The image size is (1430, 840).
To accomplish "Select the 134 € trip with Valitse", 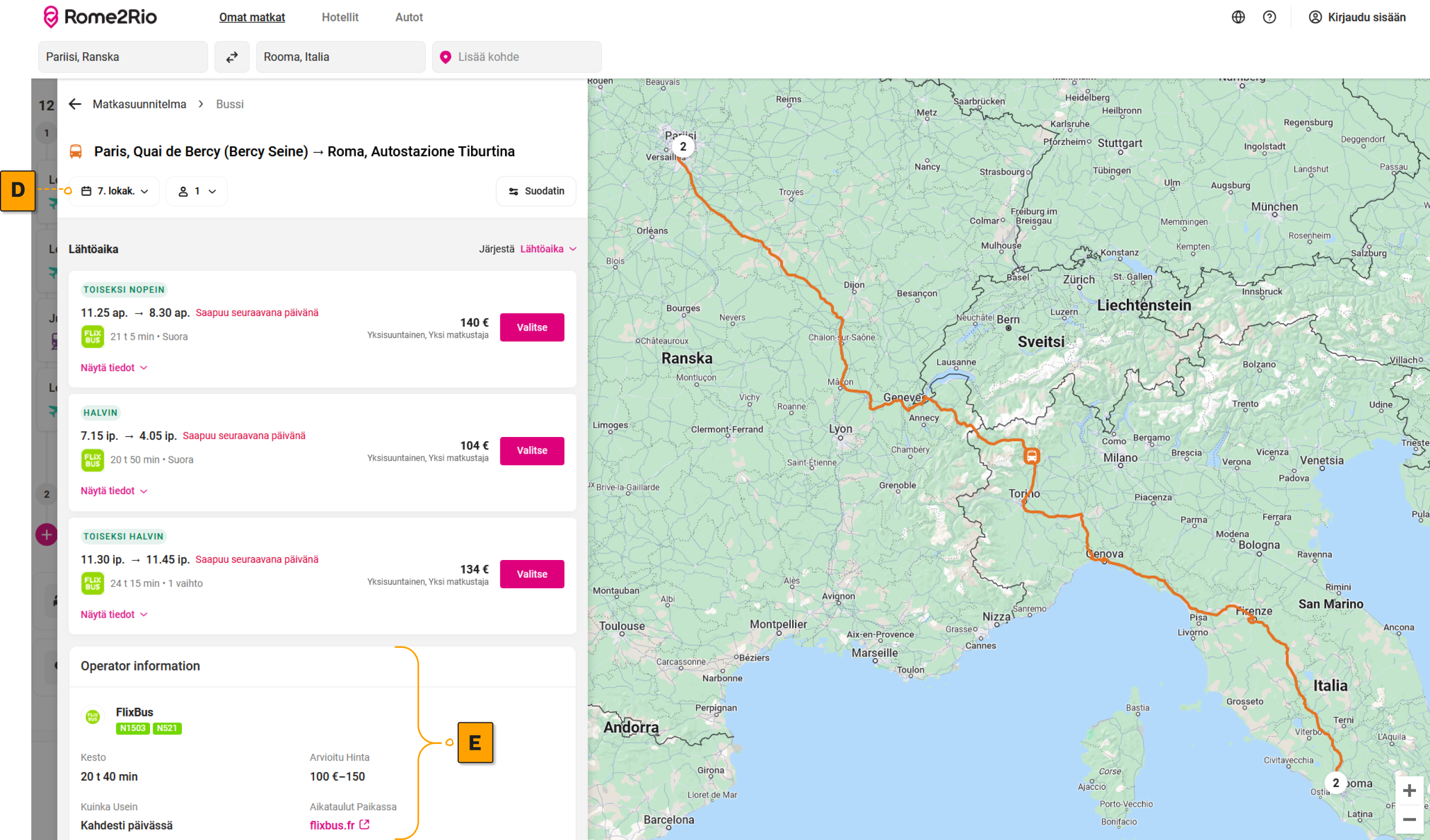I will [532, 574].
